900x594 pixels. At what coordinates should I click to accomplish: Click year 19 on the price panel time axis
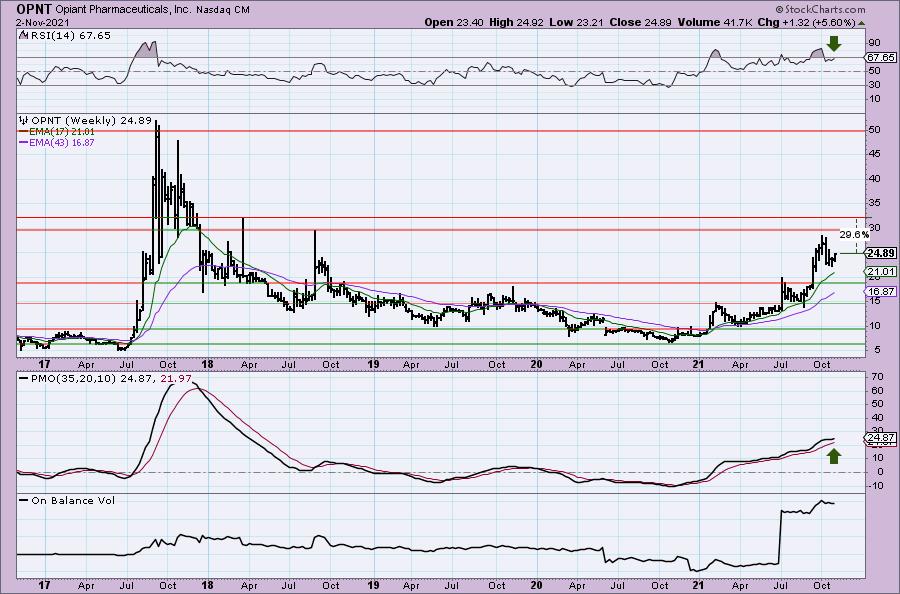374,364
